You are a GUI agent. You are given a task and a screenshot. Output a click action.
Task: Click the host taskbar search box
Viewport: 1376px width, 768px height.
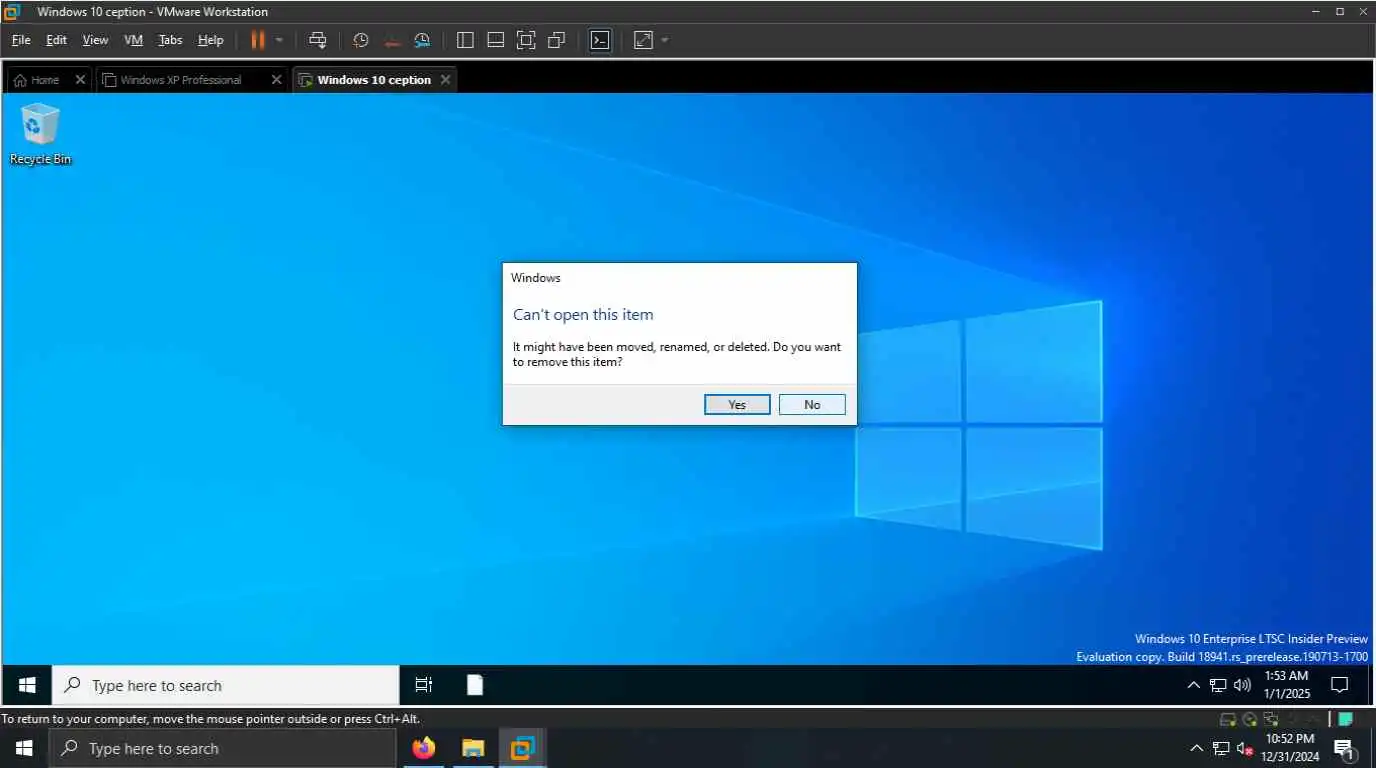[x=222, y=748]
